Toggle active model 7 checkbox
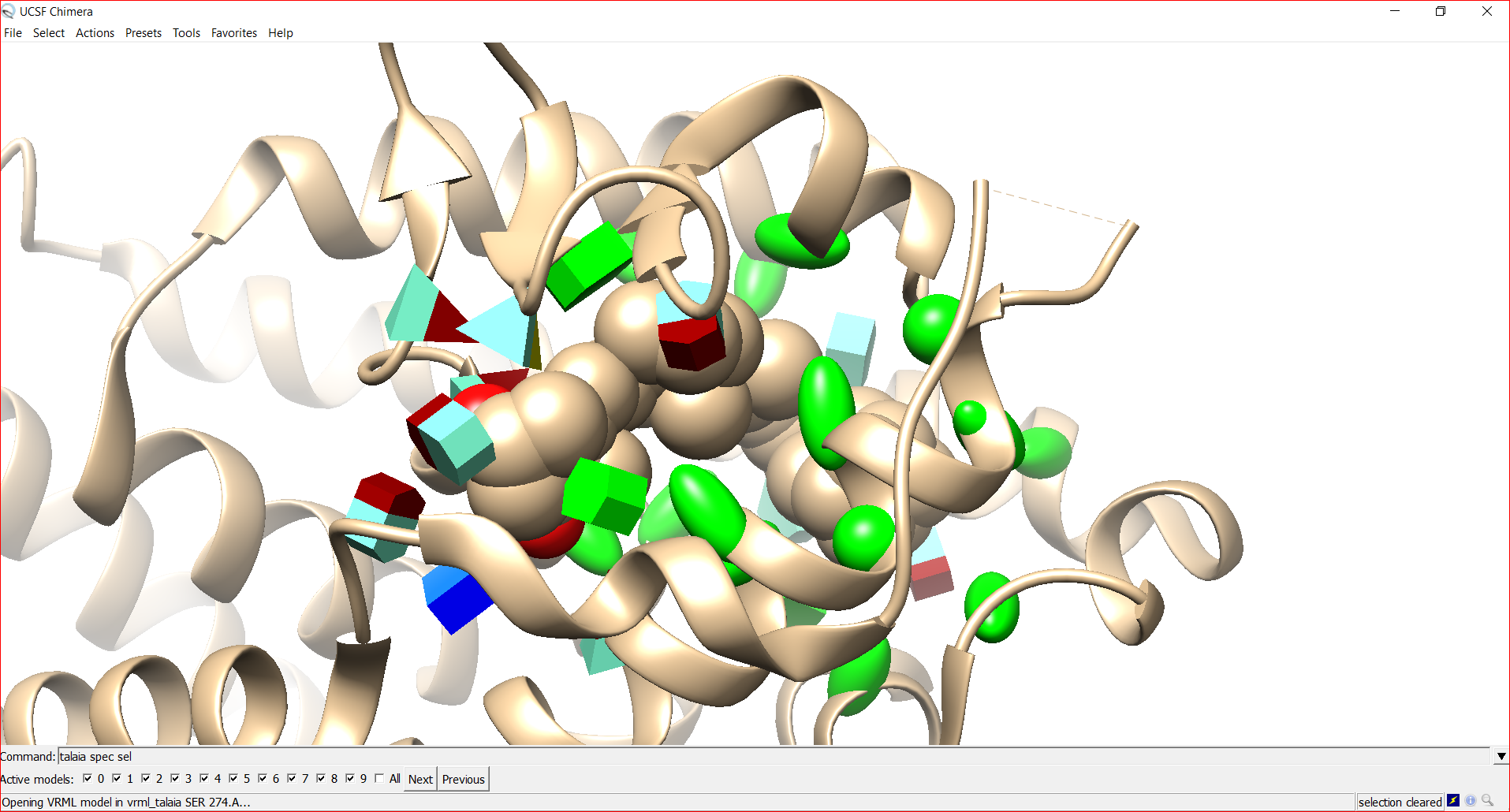 pos(292,778)
